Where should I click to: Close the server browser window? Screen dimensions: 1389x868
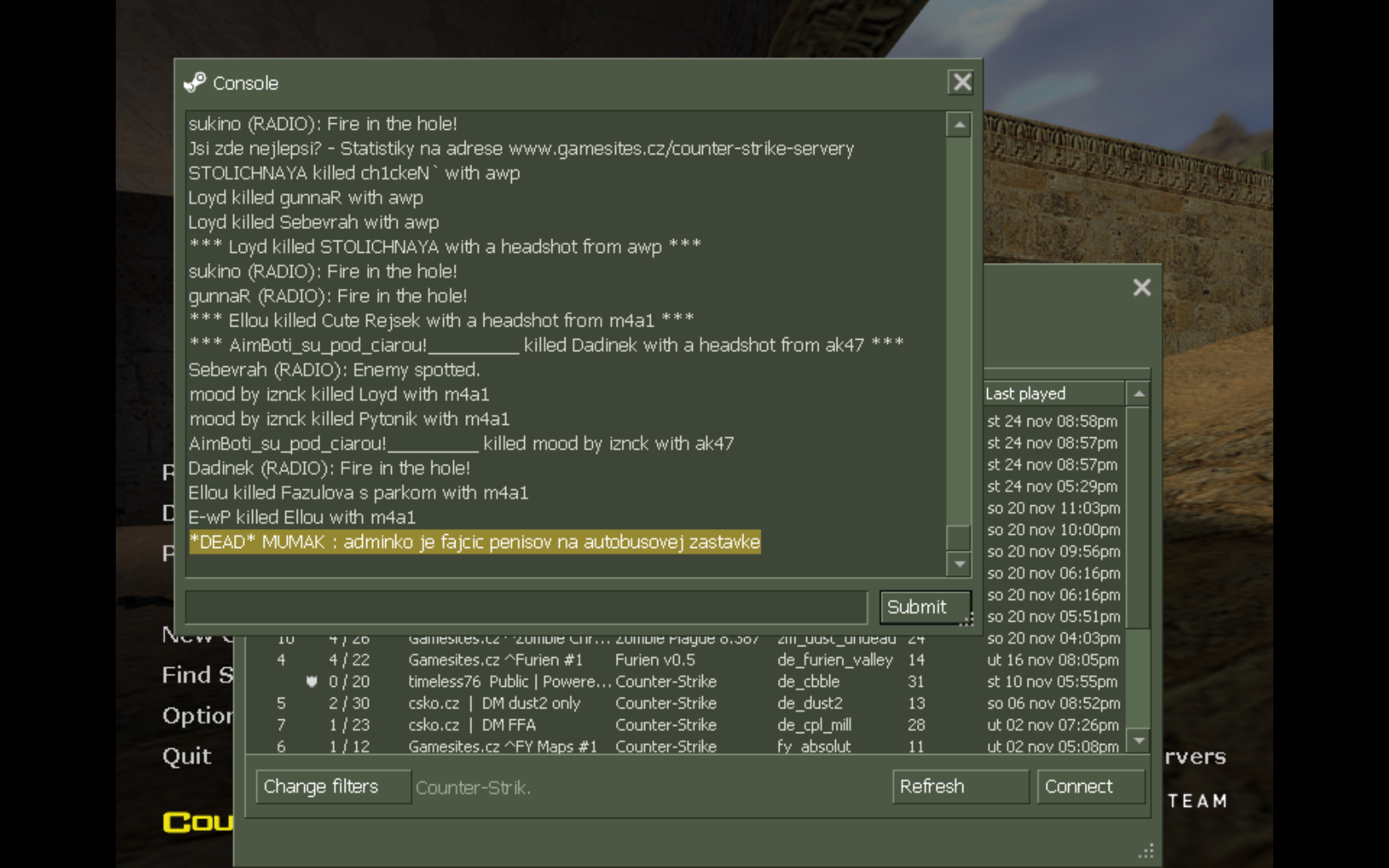pyautogui.click(x=1141, y=288)
